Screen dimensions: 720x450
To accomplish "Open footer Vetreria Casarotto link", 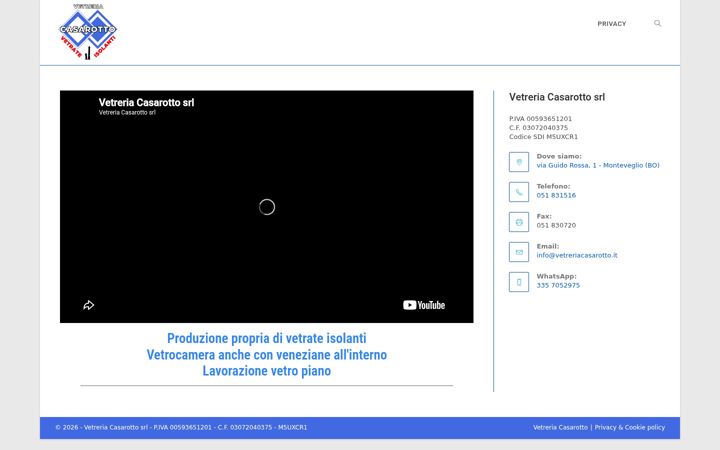I will (x=560, y=428).
